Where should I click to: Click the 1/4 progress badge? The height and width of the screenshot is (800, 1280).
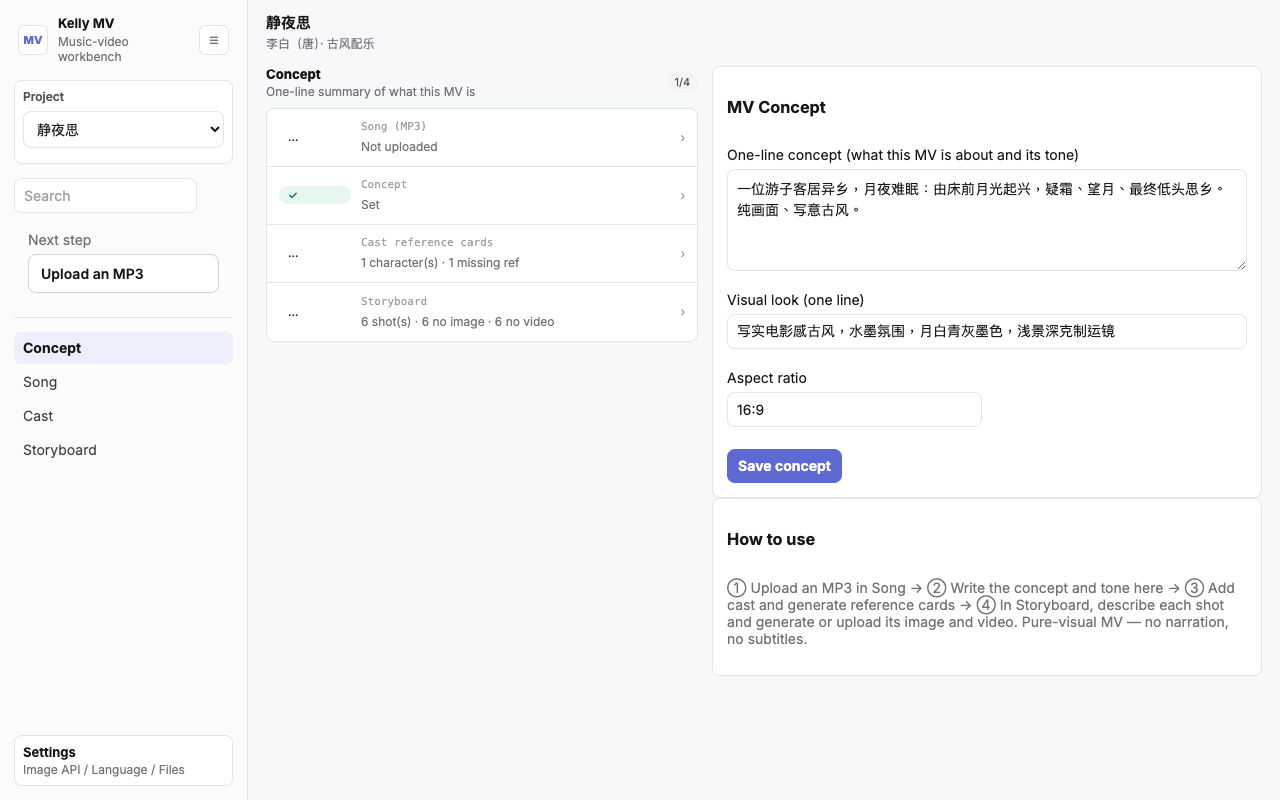[x=682, y=82]
